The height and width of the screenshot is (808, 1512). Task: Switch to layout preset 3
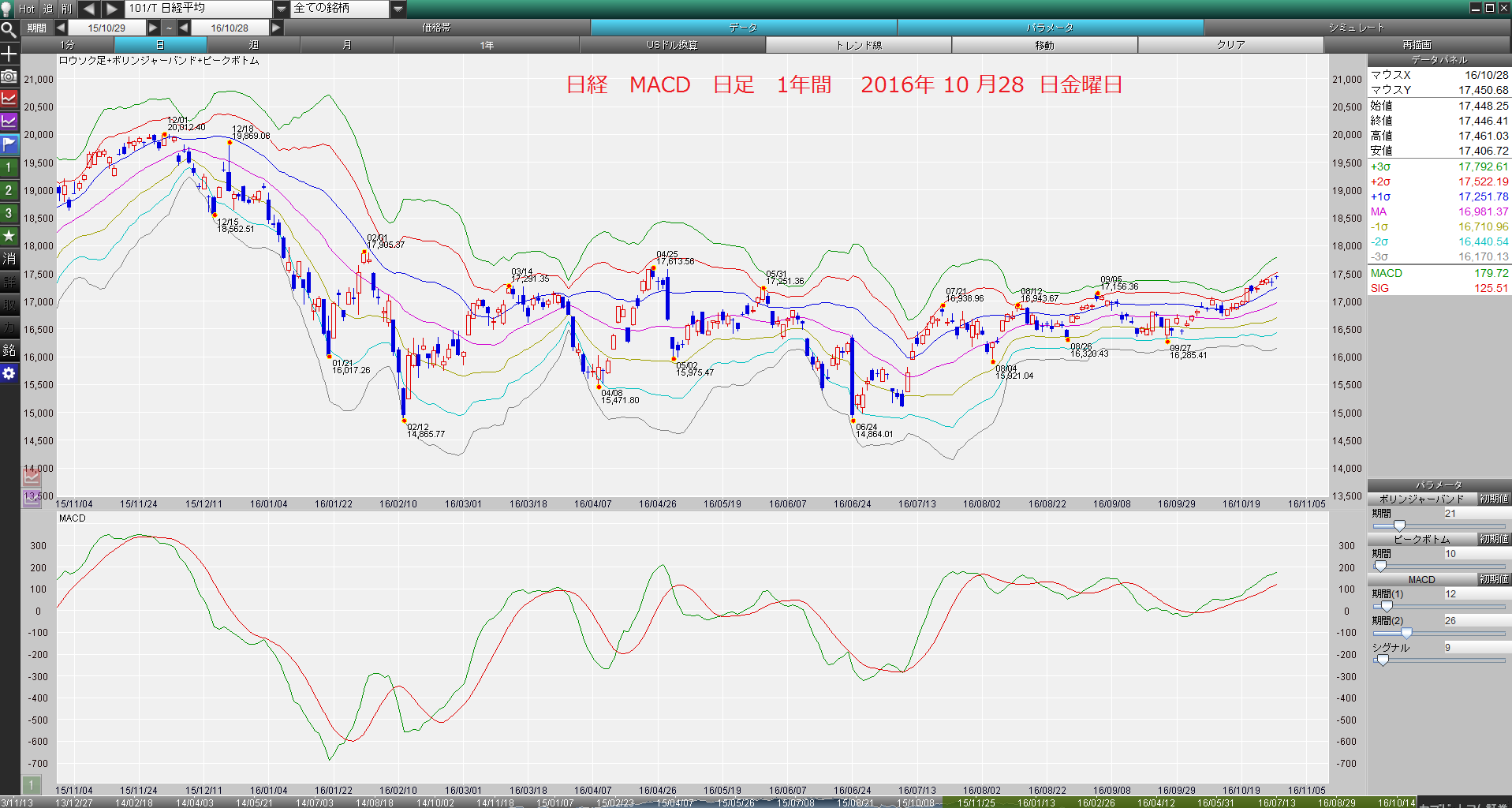9,214
